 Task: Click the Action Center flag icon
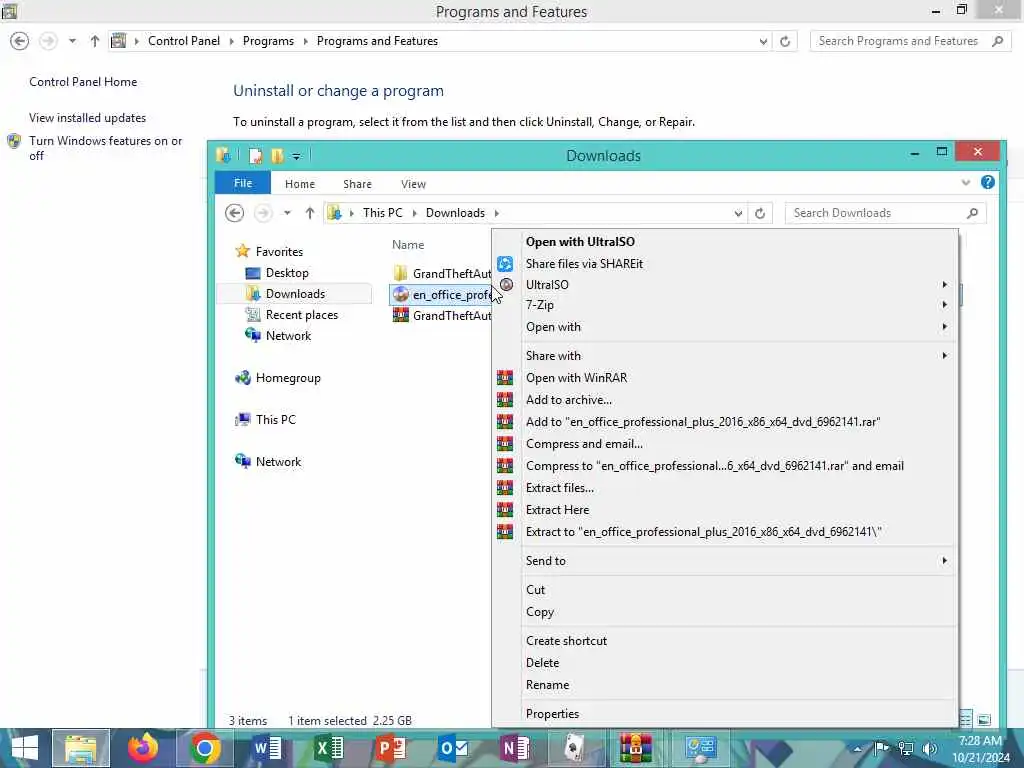(x=881, y=748)
